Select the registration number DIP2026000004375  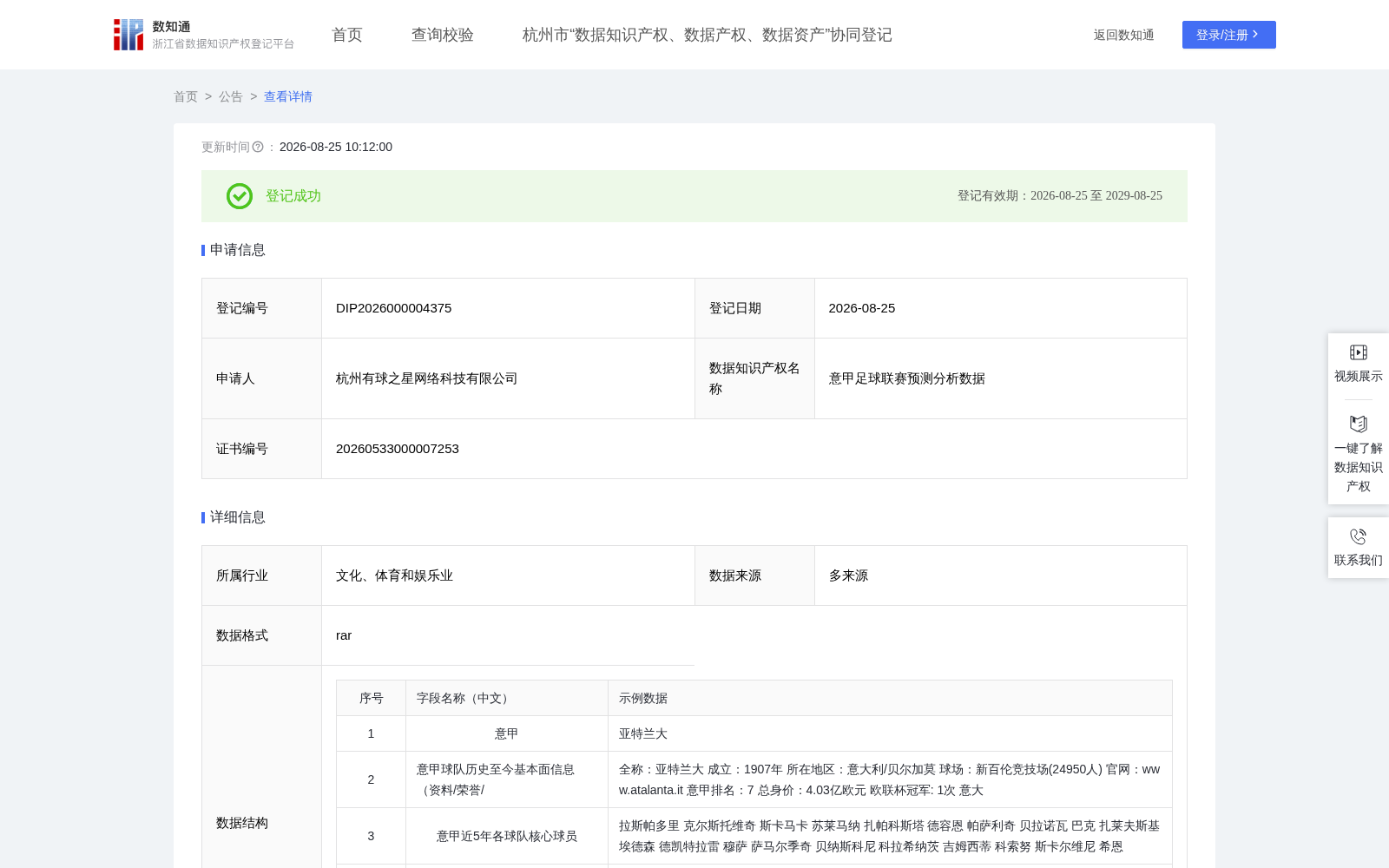coord(394,308)
